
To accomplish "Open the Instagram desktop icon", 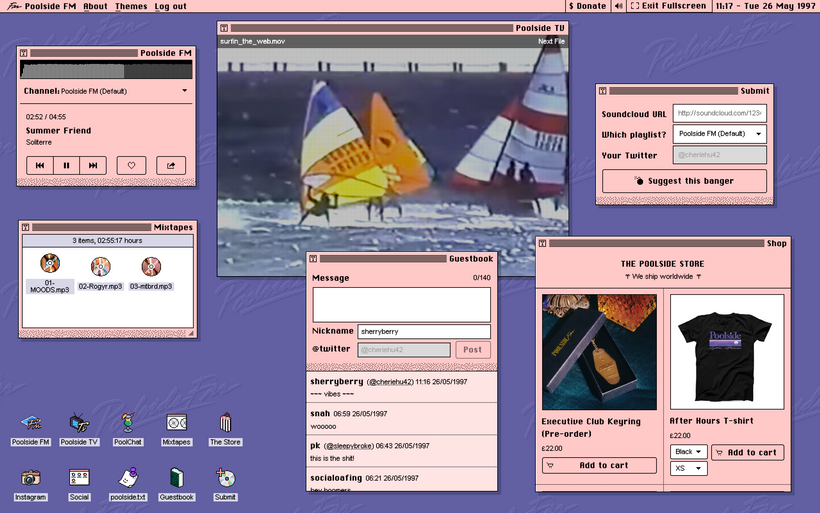I will coord(31,479).
